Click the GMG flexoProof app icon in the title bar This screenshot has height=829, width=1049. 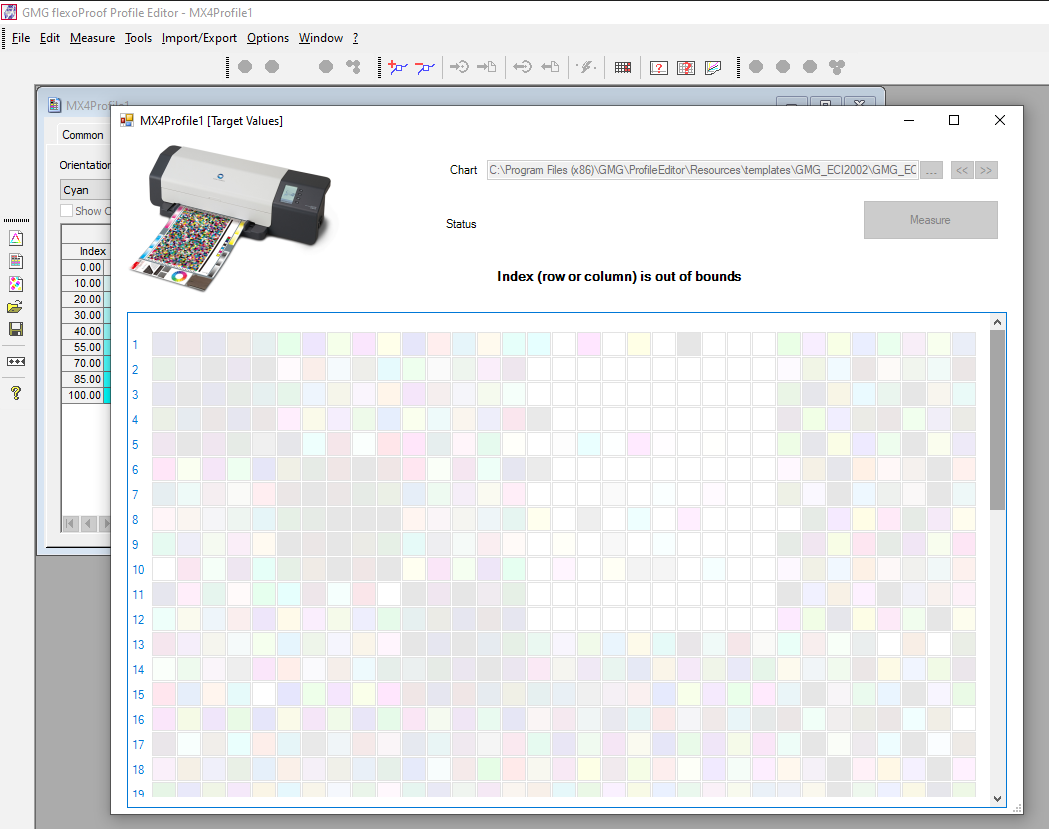pos(9,12)
